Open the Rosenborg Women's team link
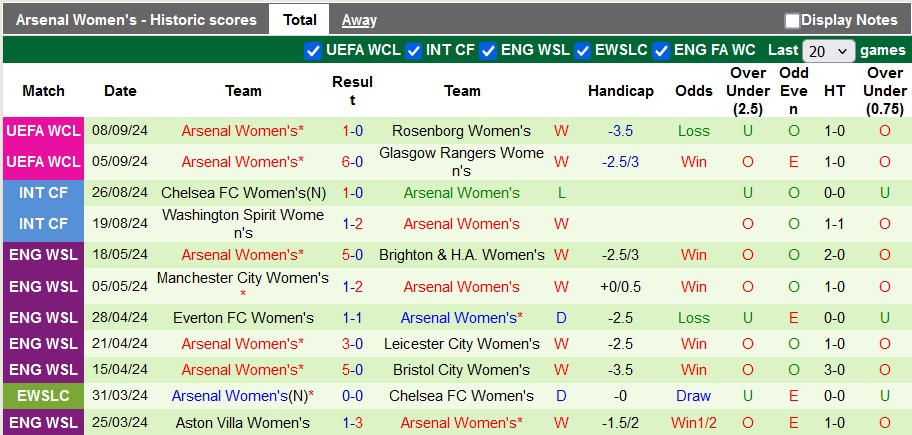Viewport: 912px width, 435px height. click(461, 131)
